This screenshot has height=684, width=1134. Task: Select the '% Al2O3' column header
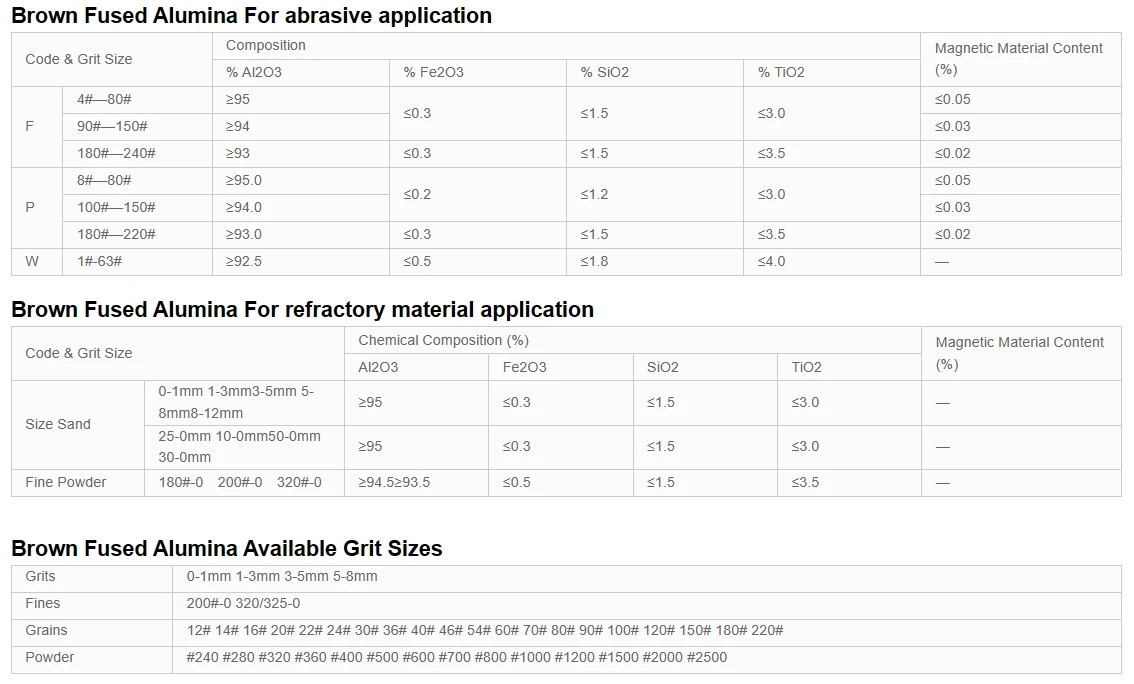pyautogui.click(x=301, y=72)
